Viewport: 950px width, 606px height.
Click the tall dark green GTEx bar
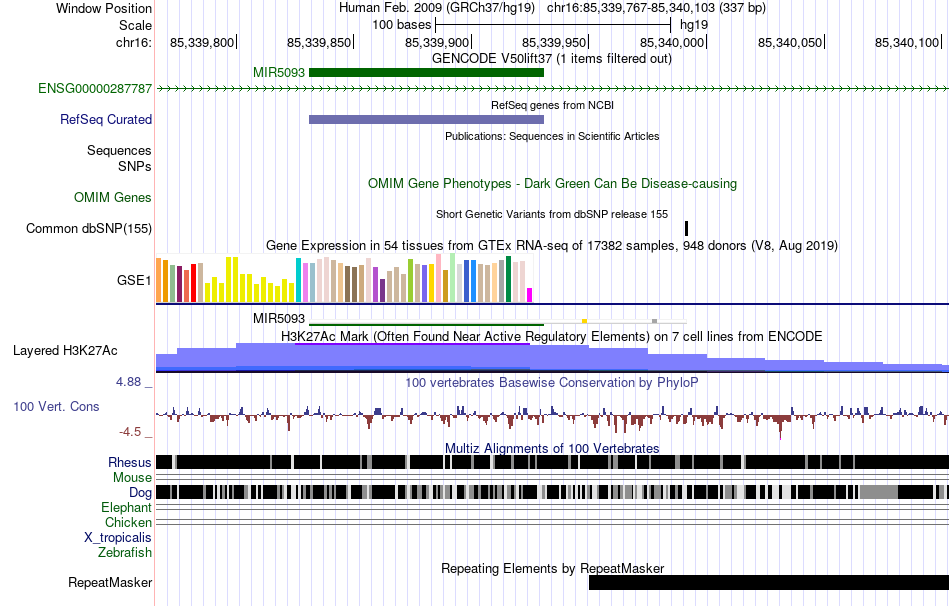pyautogui.click(x=508, y=279)
